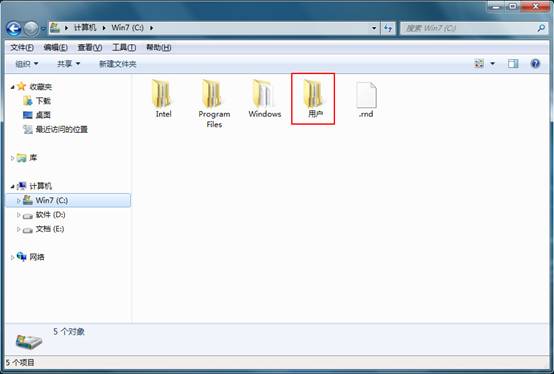Open the 工具(T) menu
Viewport: 554px width, 374px height.
[124, 47]
